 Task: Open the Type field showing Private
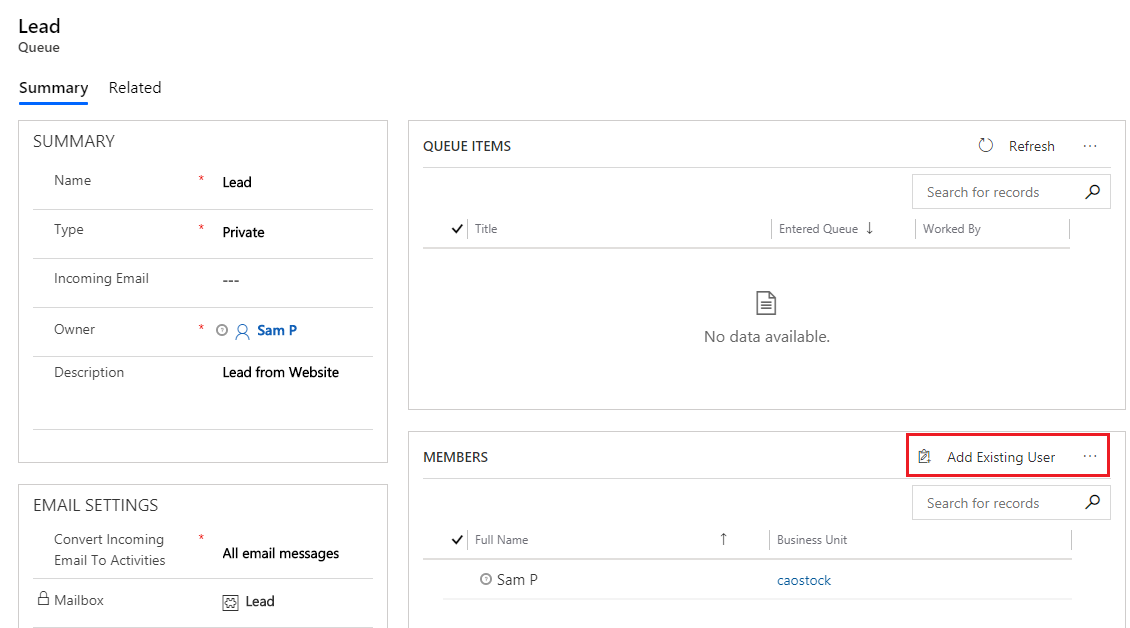(296, 232)
